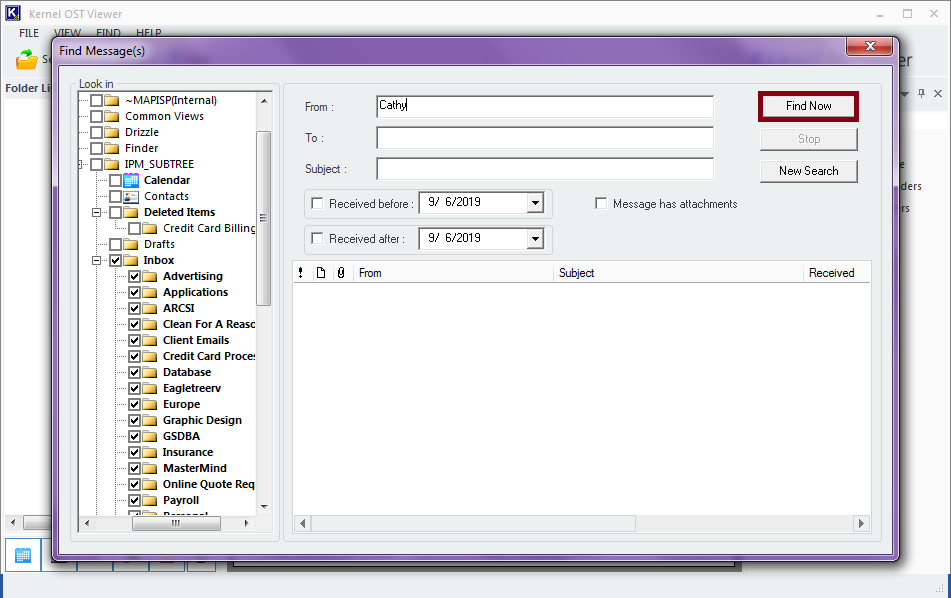Select the ~MAPISP(Internal) folder
951x598 pixels.
[x=170, y=100]
